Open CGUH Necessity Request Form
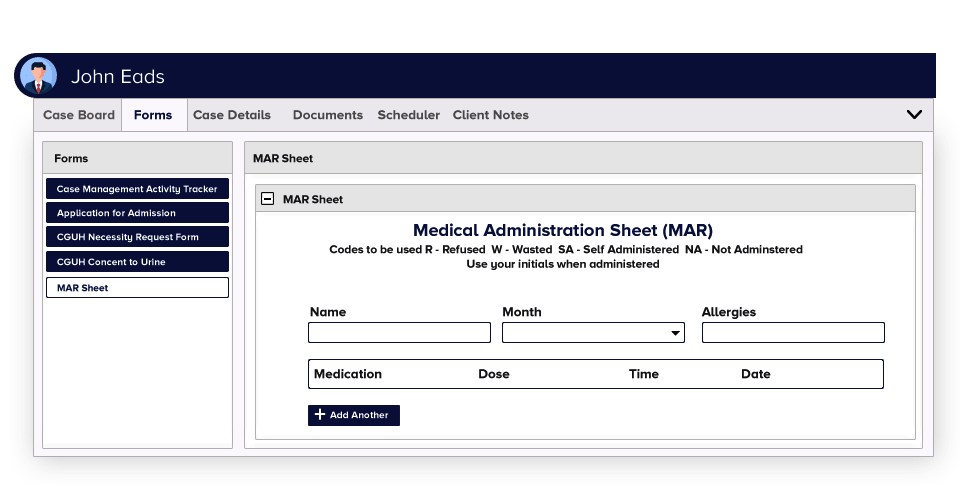 pos(137,237)
